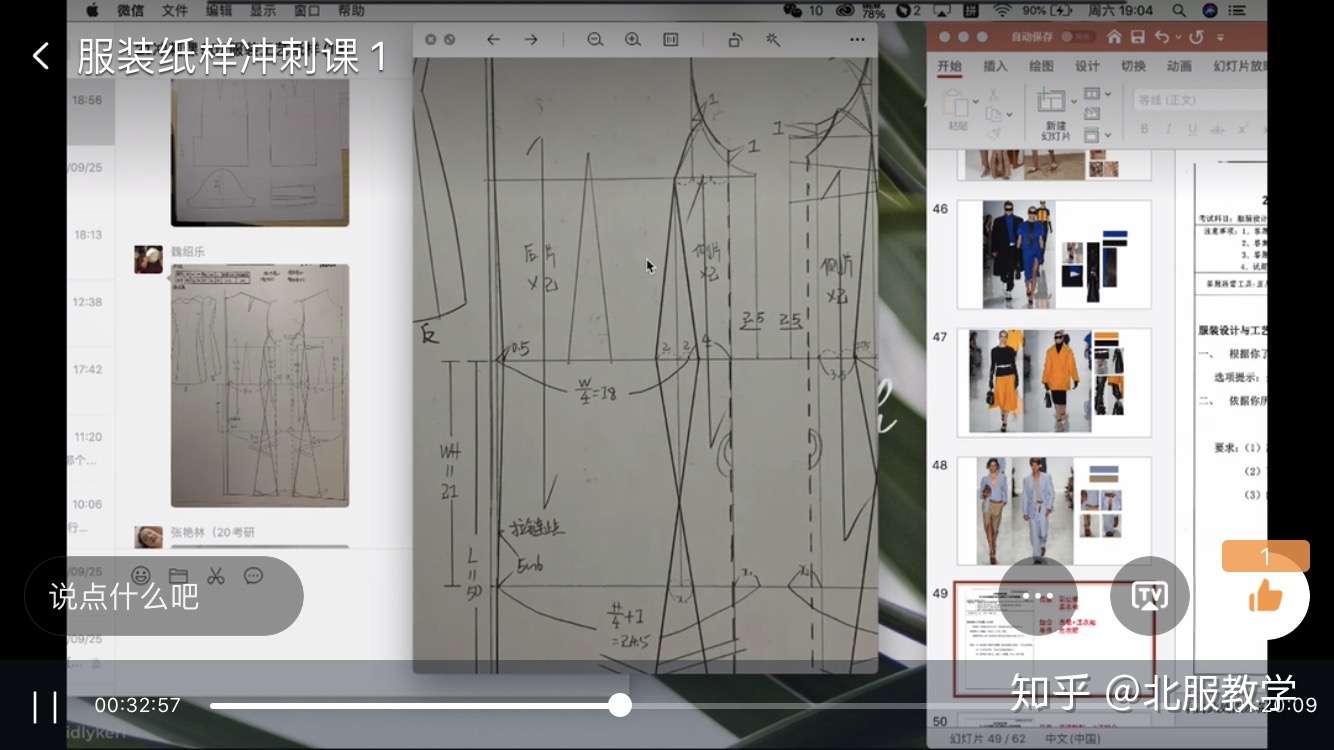
Task: Toggle italic formatting in PowerPoint
Action: point(1169,129)
